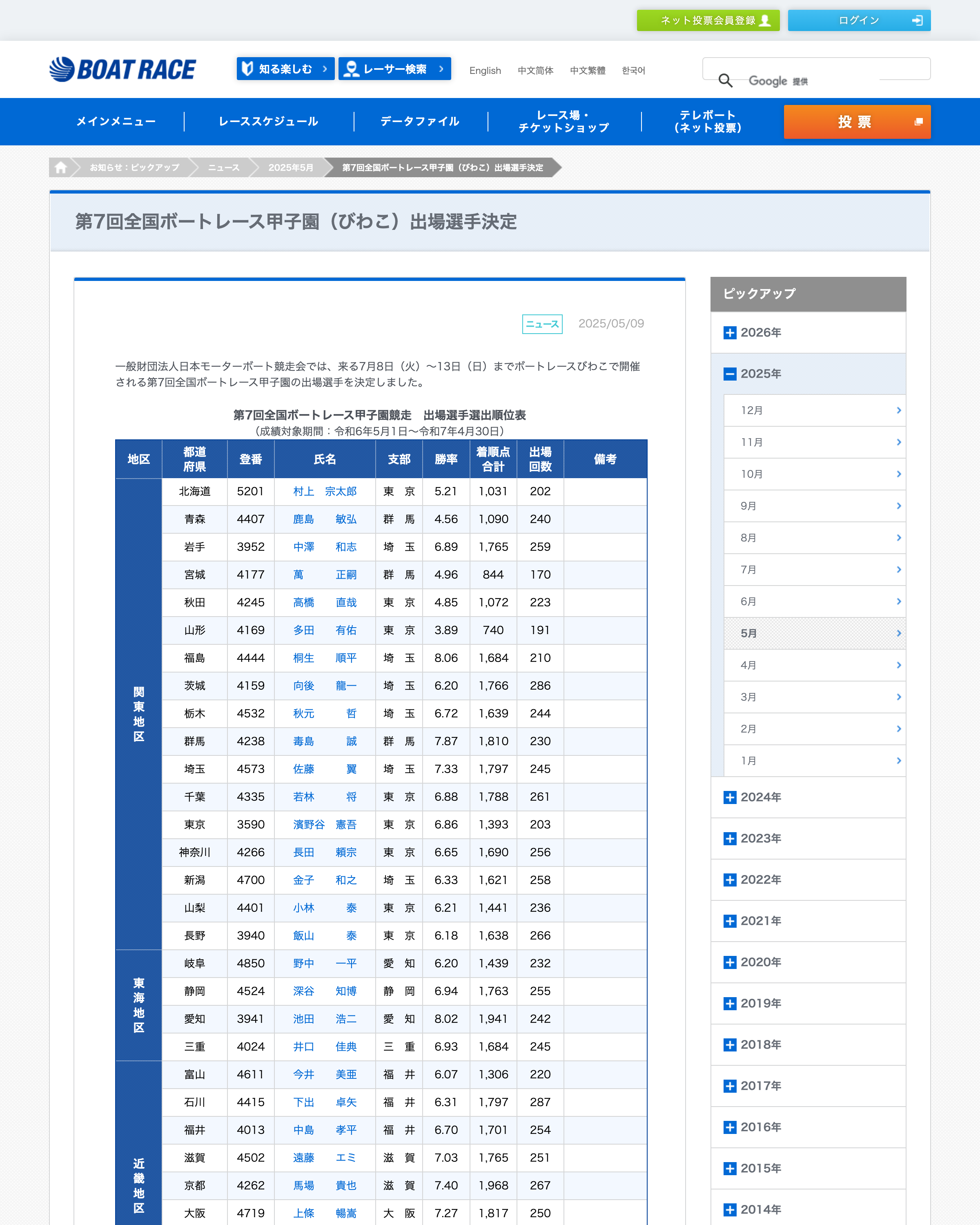Viewport: 980px width, 1225px height.
Task: Select 4月 in 2025 archive
Action: (815, 665)
